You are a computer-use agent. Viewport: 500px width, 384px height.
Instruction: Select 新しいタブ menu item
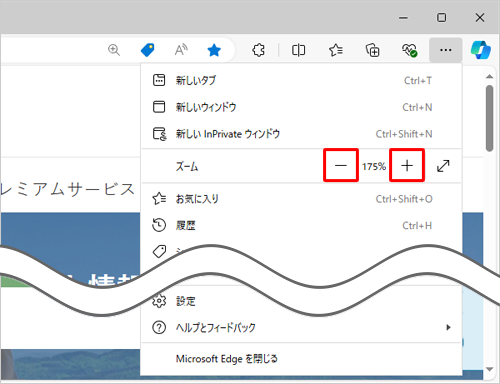coord(301,80)
